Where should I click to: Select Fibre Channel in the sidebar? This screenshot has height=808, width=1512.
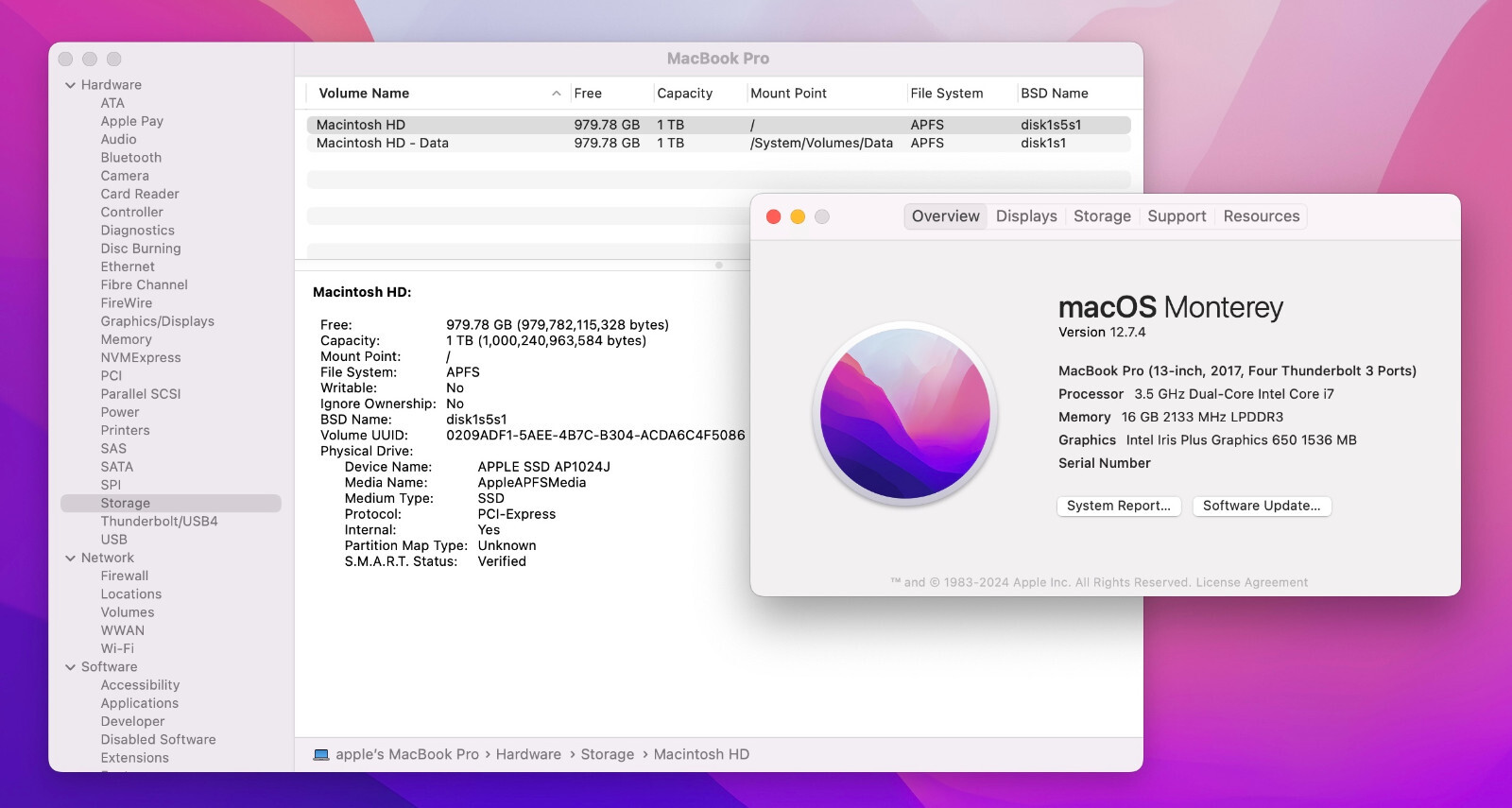[145, 284]
